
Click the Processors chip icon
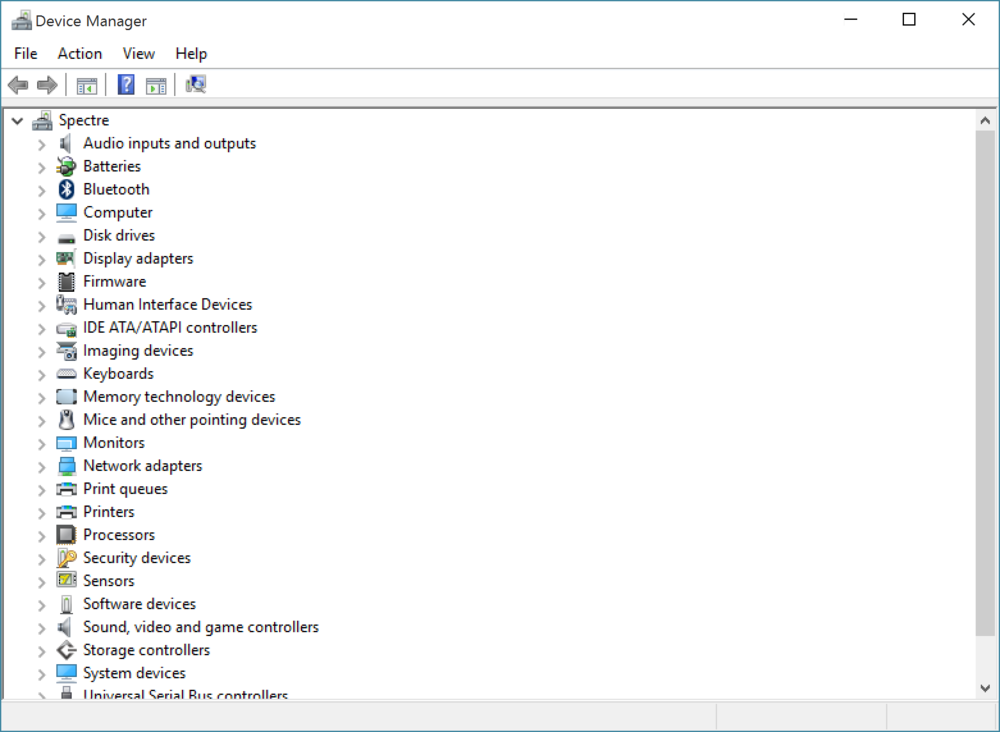[66, 535]
